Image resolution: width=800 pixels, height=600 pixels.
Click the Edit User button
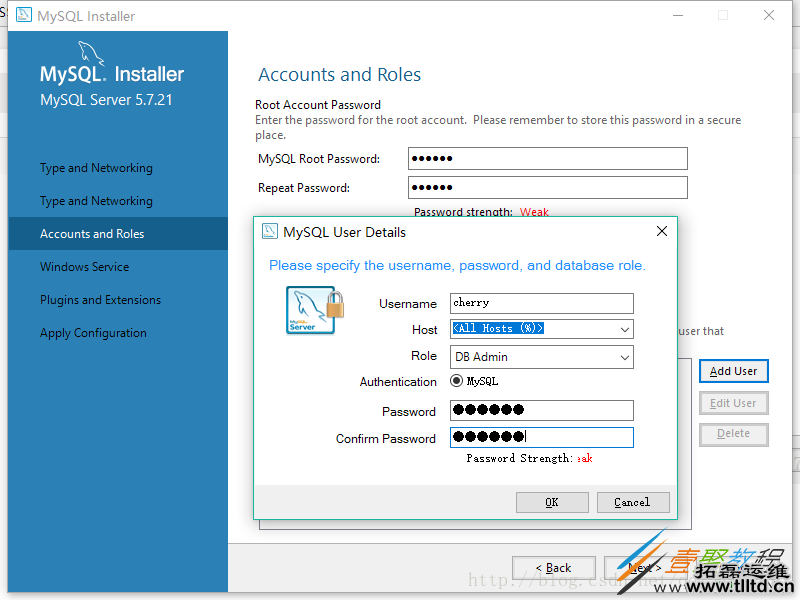tap(733, 402)
